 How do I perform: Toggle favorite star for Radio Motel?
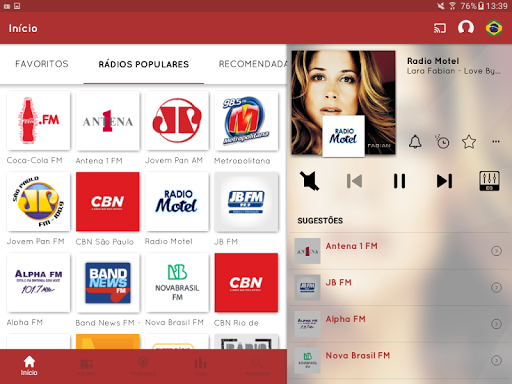pyautogui.click(x=469, y=142)
